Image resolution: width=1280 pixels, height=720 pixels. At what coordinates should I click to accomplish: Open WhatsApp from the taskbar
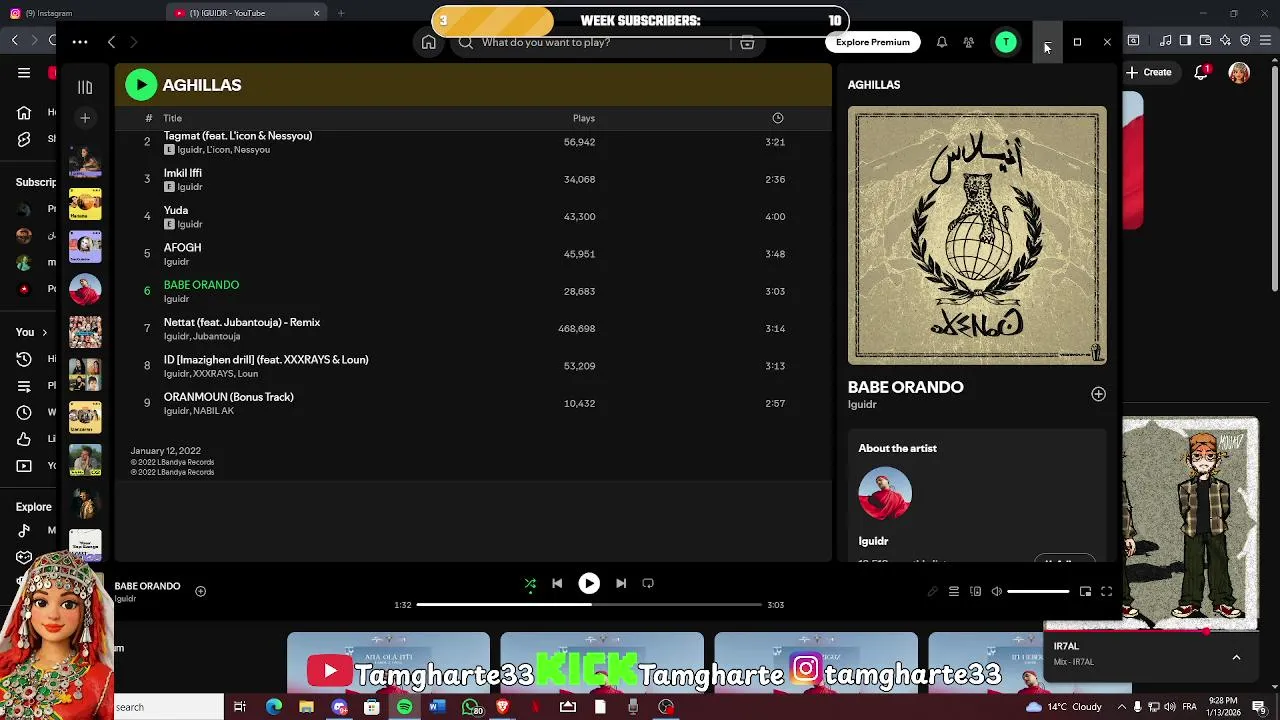tap(470, 707)
